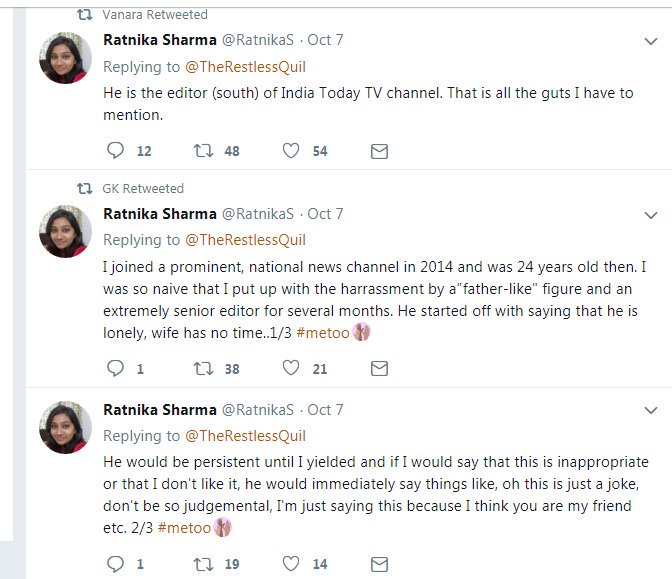Screen dimensions: 672x579
Task: Retweet the tweet with 19 retweets
Action: tap(203, 564)
